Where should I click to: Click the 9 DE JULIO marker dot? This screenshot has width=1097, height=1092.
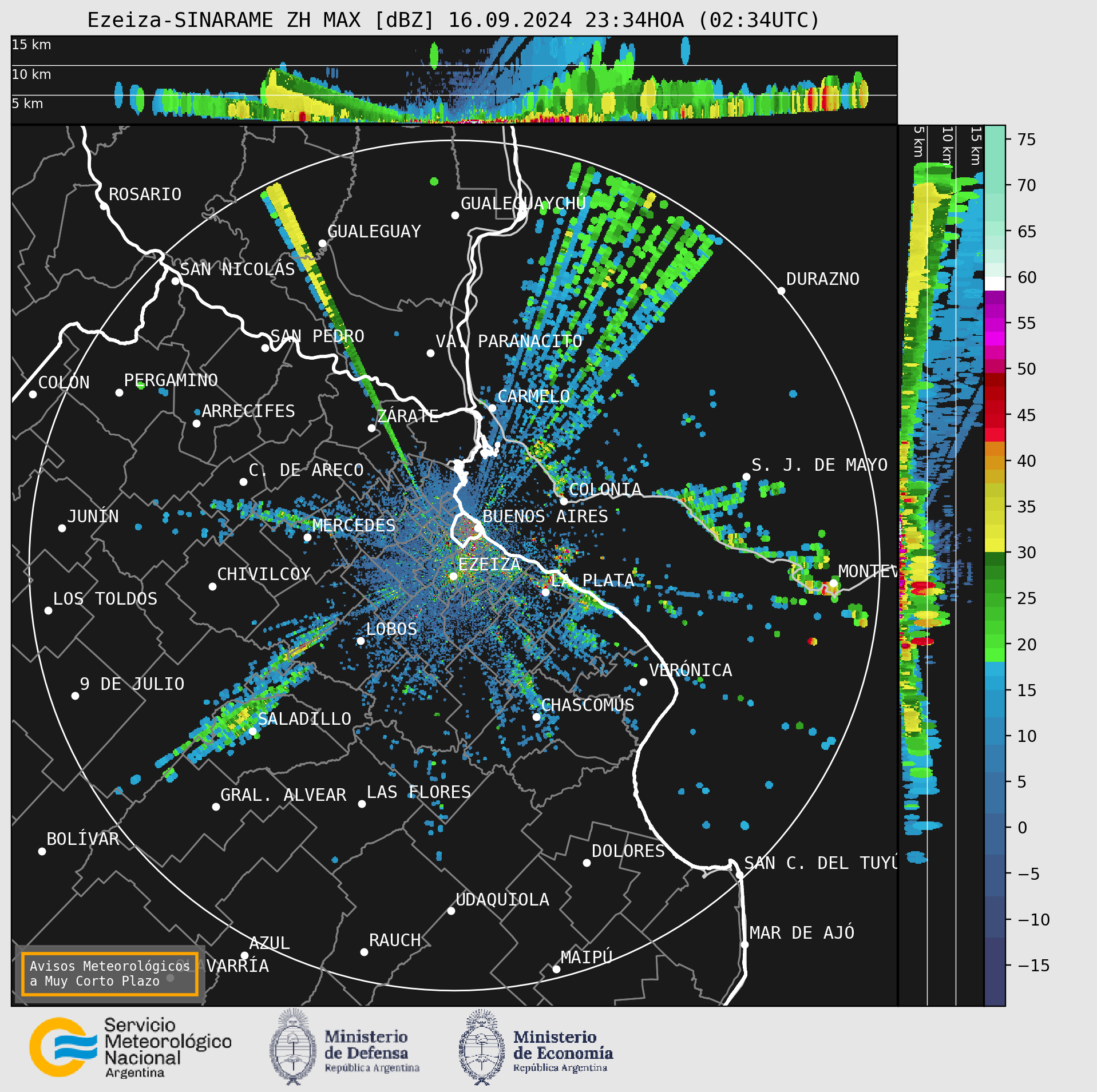click(x=75, y=696)
